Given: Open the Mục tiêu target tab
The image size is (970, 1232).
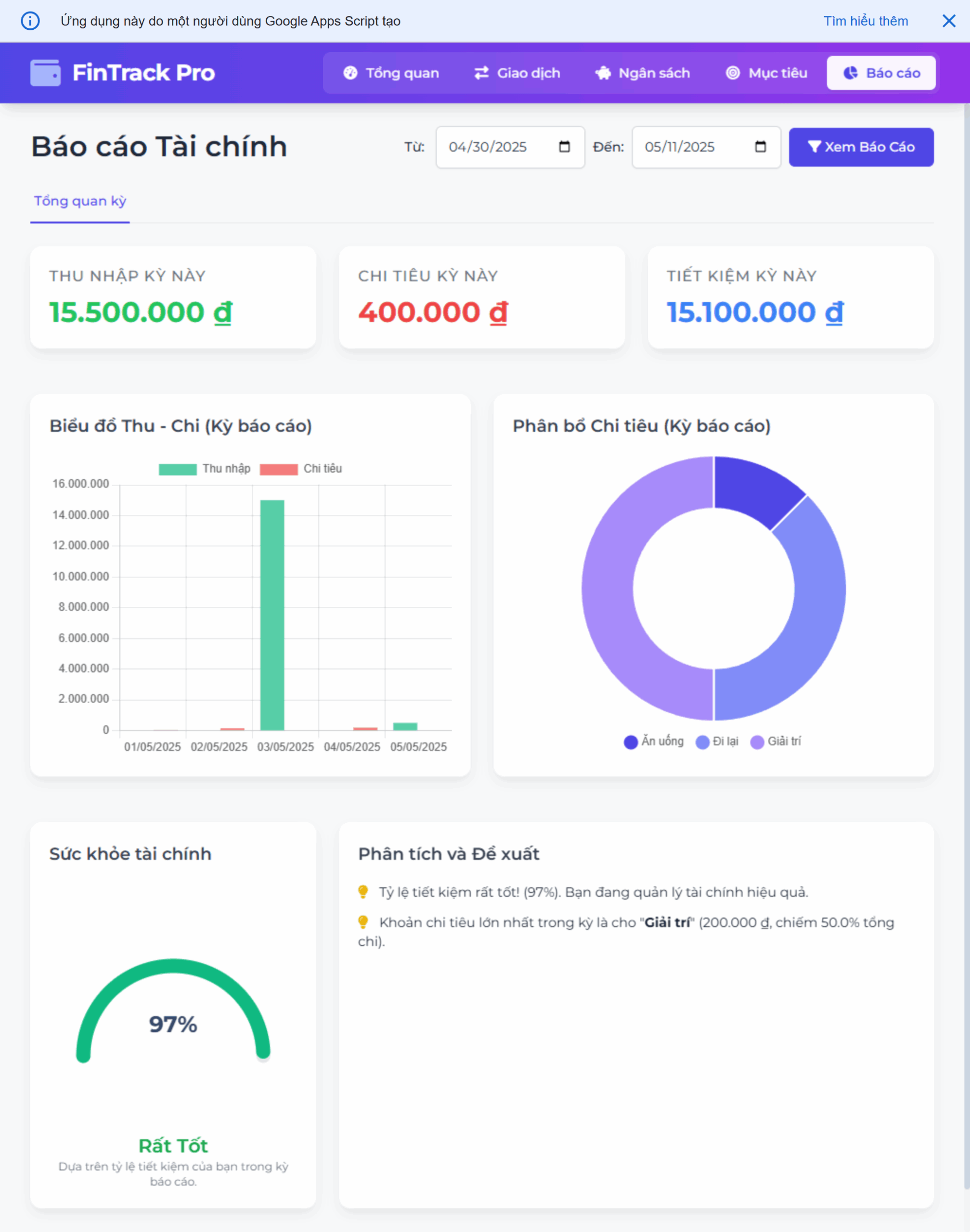Looking at the screenshot, I should click(x=766, y=73).
